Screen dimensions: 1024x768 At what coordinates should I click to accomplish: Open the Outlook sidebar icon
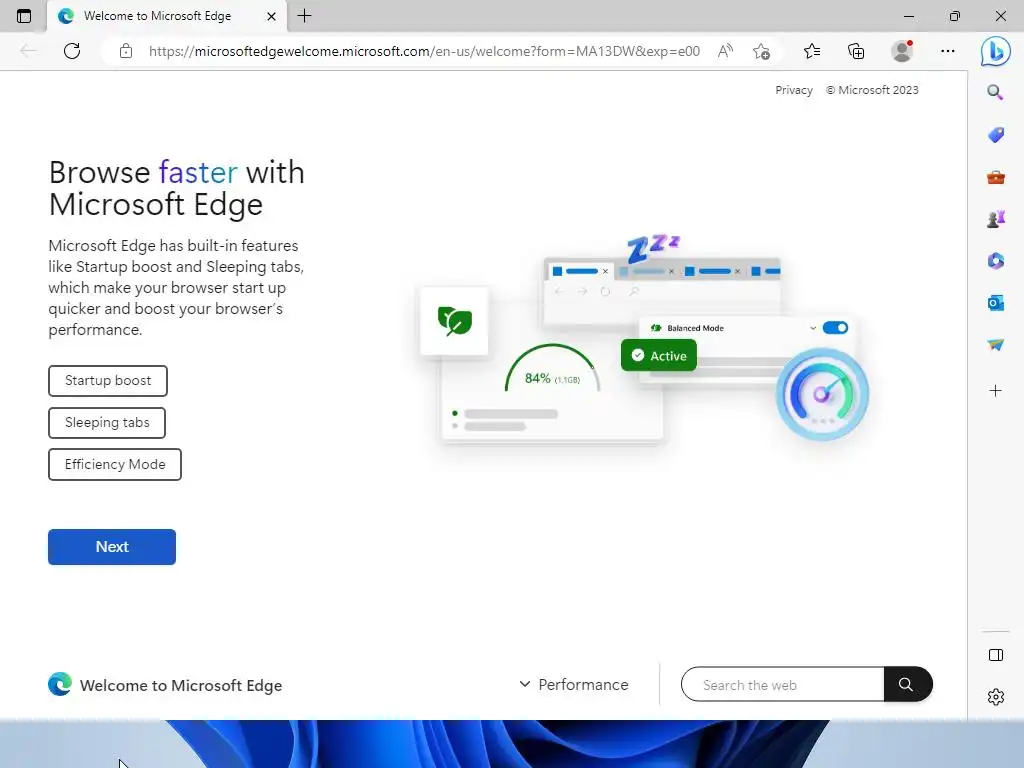click(x=995, y=303)
